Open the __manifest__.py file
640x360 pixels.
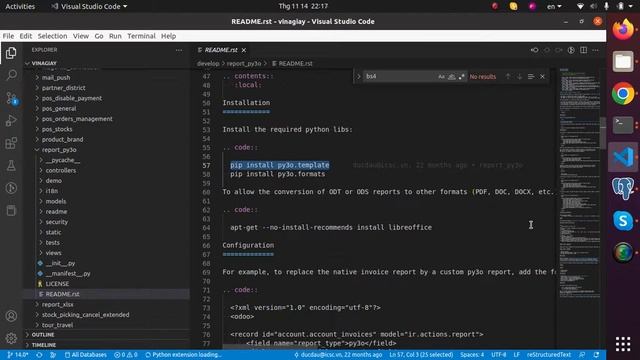tap(68, 273)
